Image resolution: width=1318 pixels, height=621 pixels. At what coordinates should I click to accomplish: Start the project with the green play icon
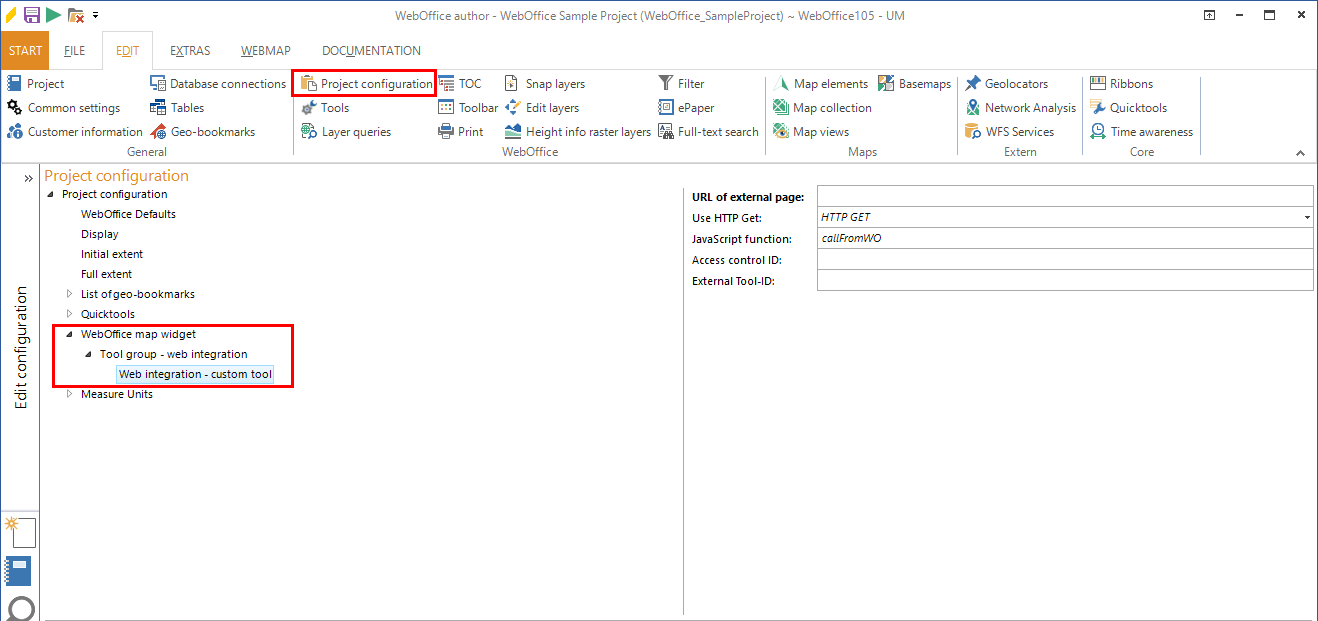click(52, 15)
